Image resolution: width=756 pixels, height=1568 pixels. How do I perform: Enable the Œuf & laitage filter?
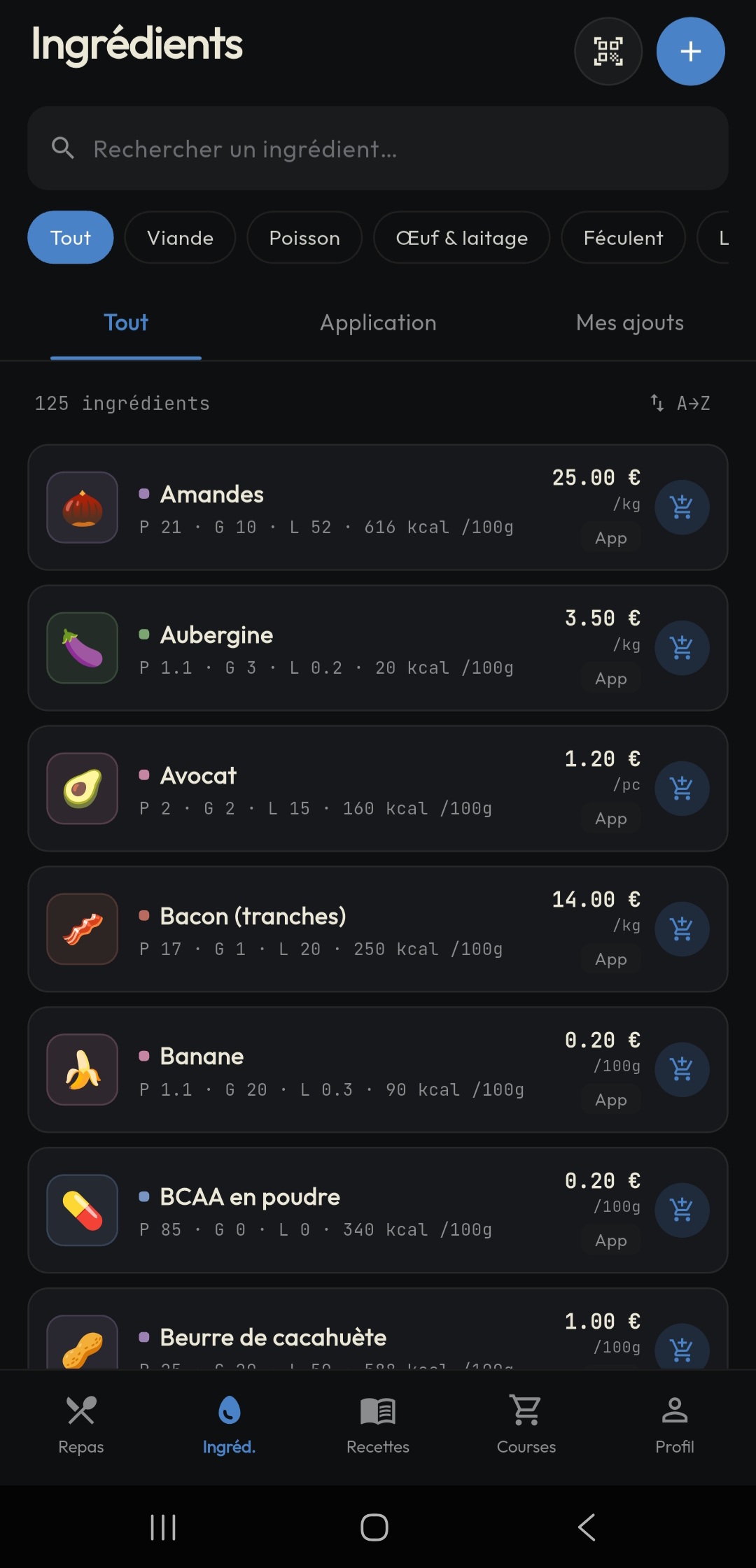pos(462,238)
